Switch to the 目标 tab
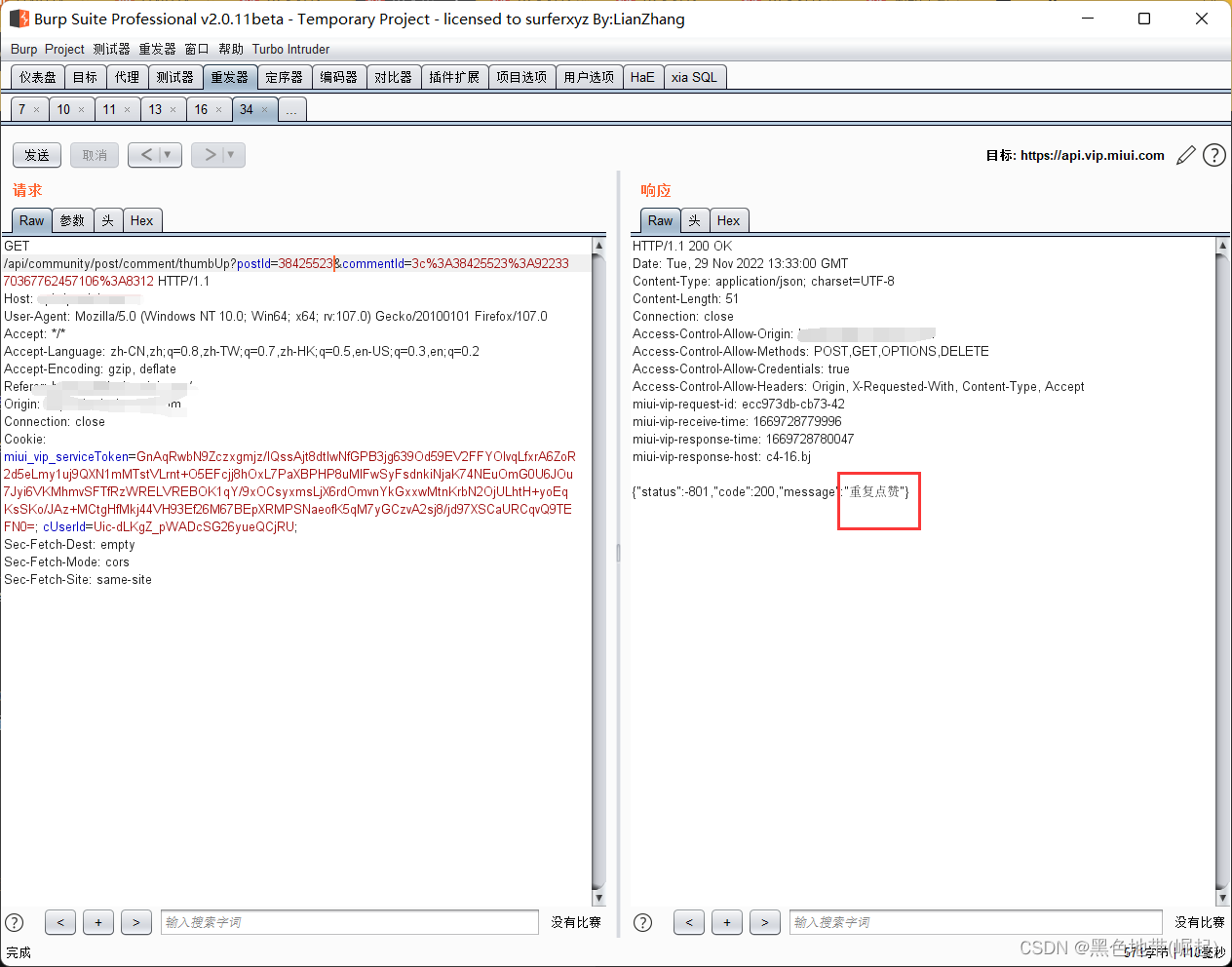 [86, 77]
